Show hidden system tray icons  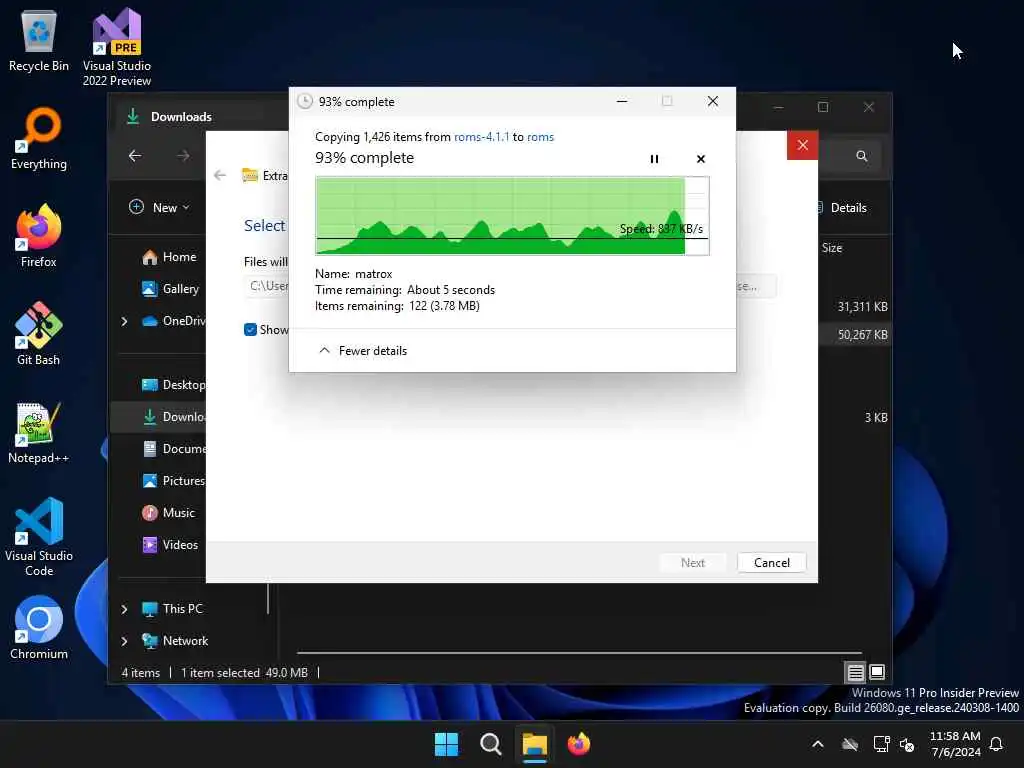pyautogui.click(x=818, y=744)
